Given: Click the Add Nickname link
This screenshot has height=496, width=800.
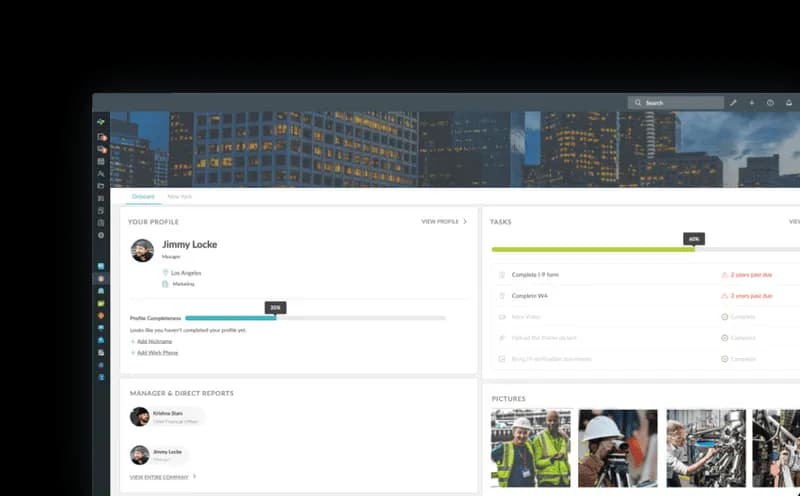Looking at the screenshot, I should (154, 341).
